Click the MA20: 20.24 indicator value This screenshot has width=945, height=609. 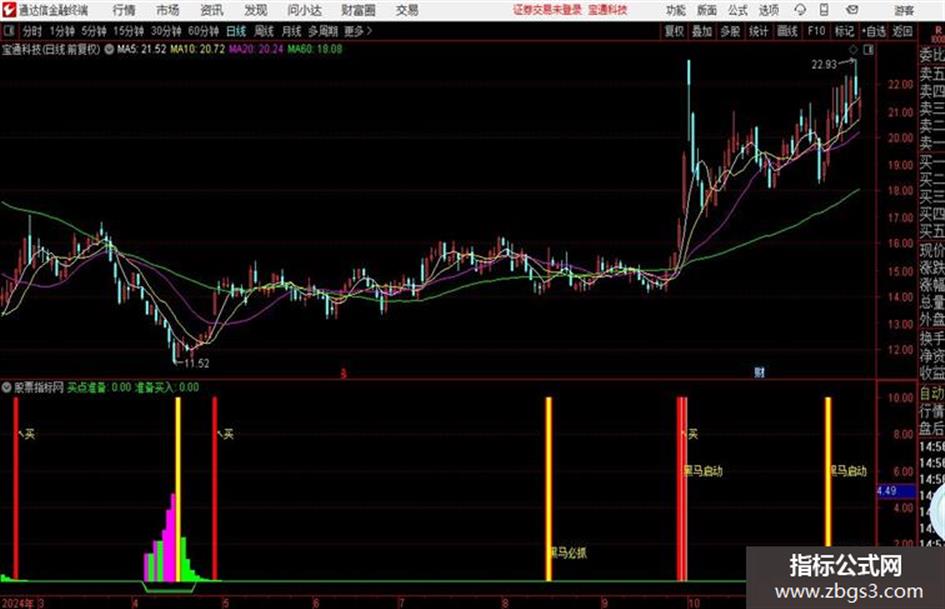click(256, 49)
